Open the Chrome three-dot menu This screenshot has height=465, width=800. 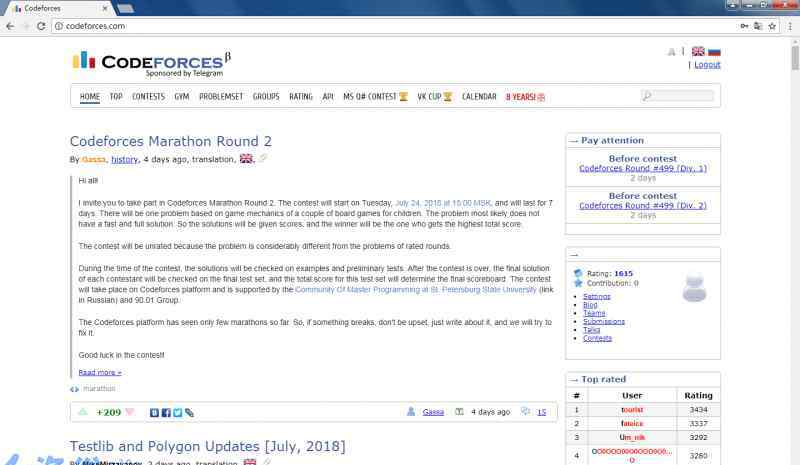pyautogui.click(x=790, y=26)
